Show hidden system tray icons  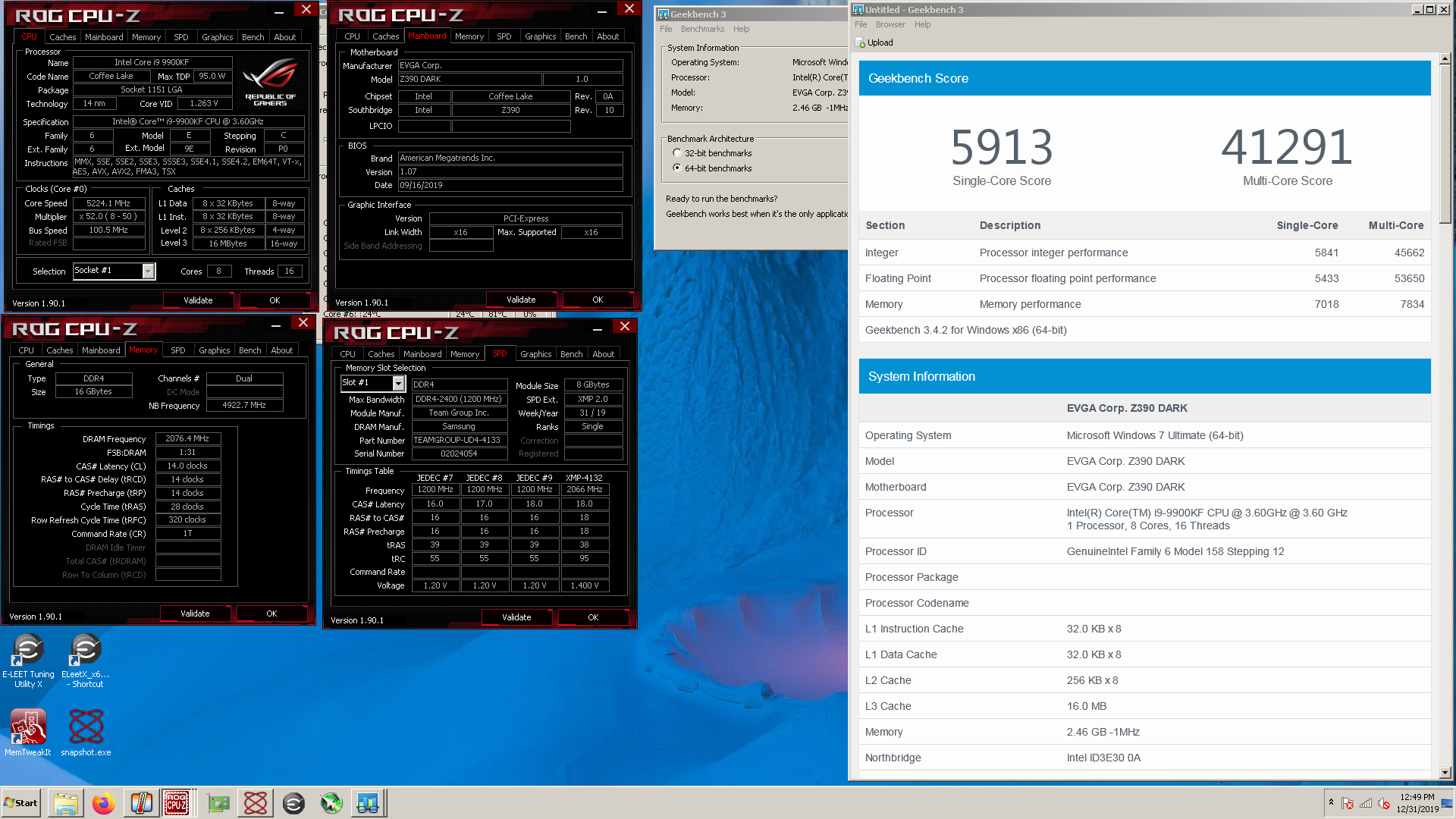point(1331,802)
